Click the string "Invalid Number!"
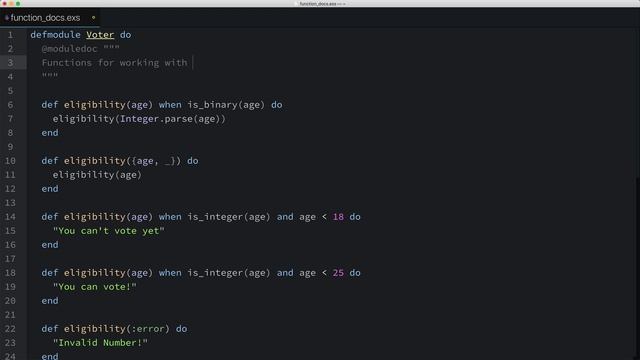The width and height of the screenshot is (640, 360). pyautogui.click(x=100, y=342)
